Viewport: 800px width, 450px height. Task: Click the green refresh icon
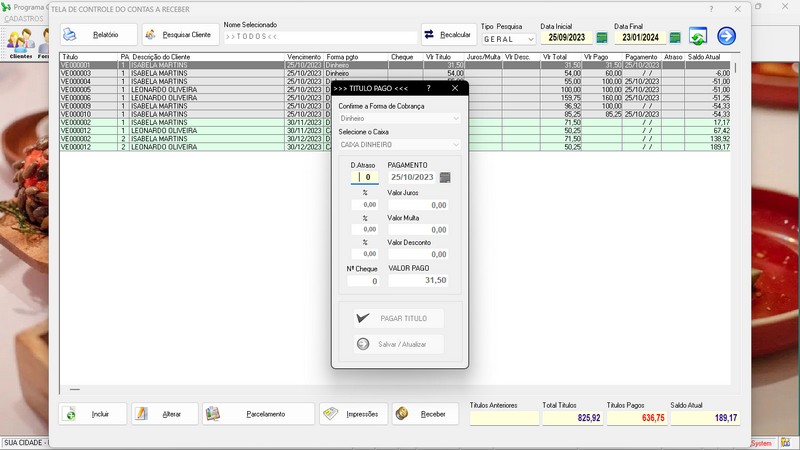[698, 37]
